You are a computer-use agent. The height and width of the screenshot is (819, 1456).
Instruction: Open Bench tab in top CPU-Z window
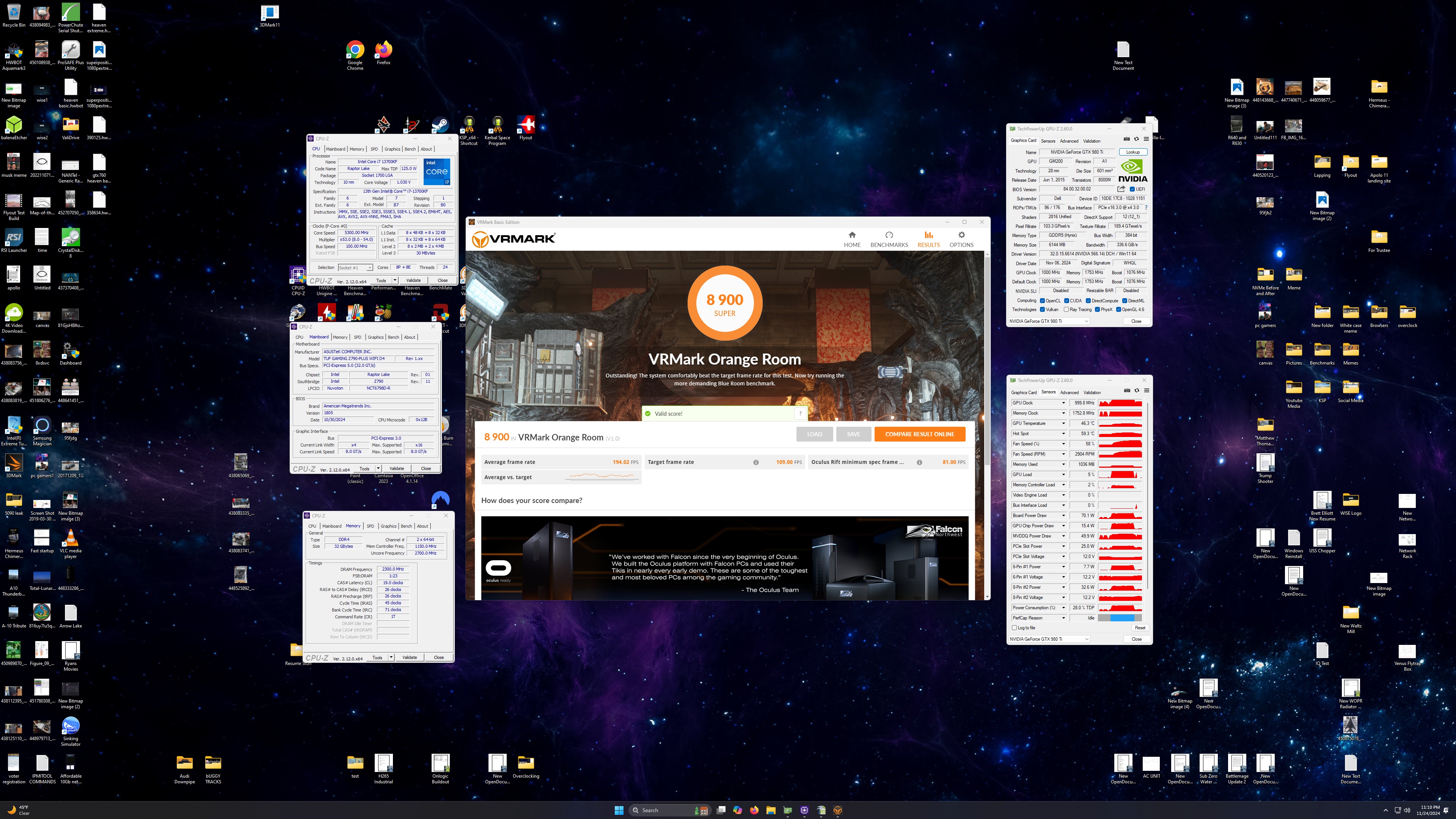410,149
